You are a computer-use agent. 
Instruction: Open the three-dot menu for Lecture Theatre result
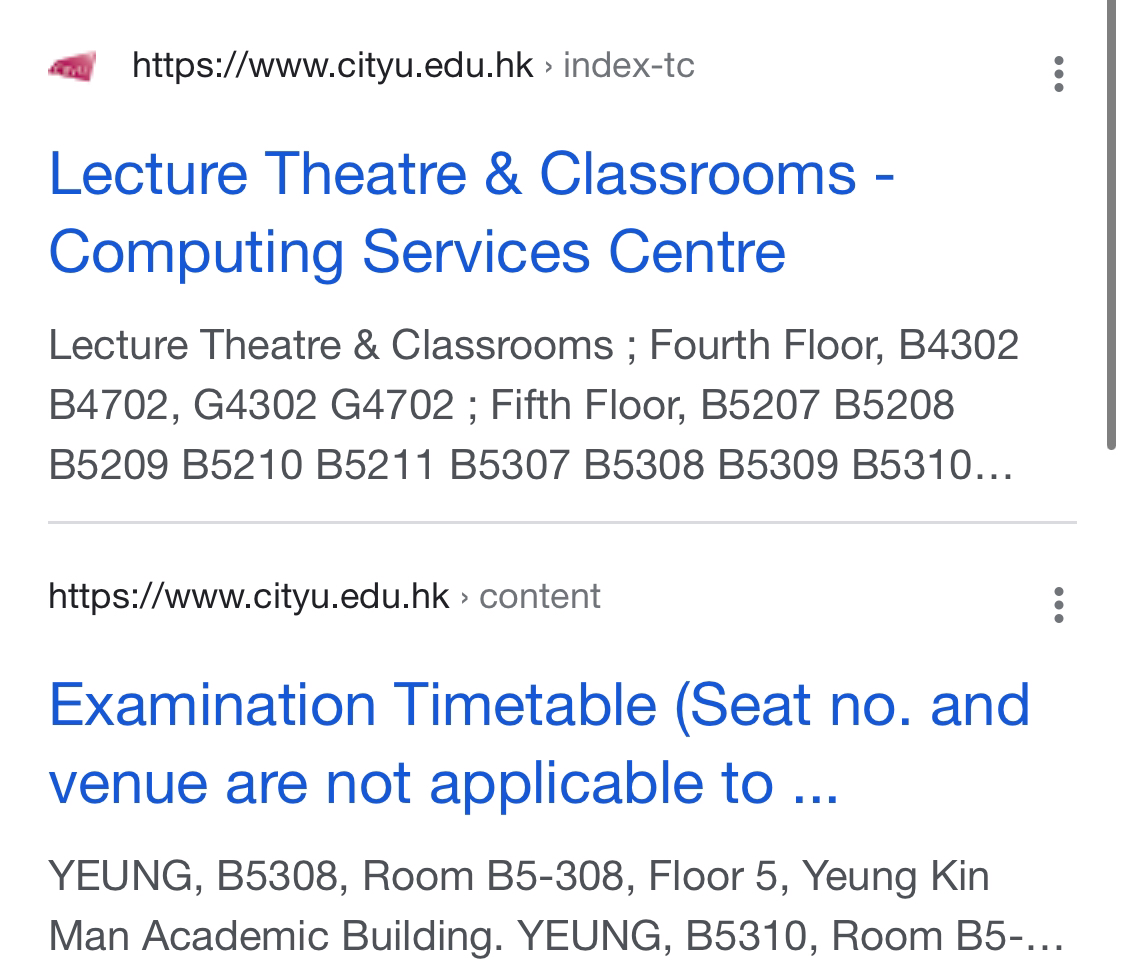(x=1058, y=74)
